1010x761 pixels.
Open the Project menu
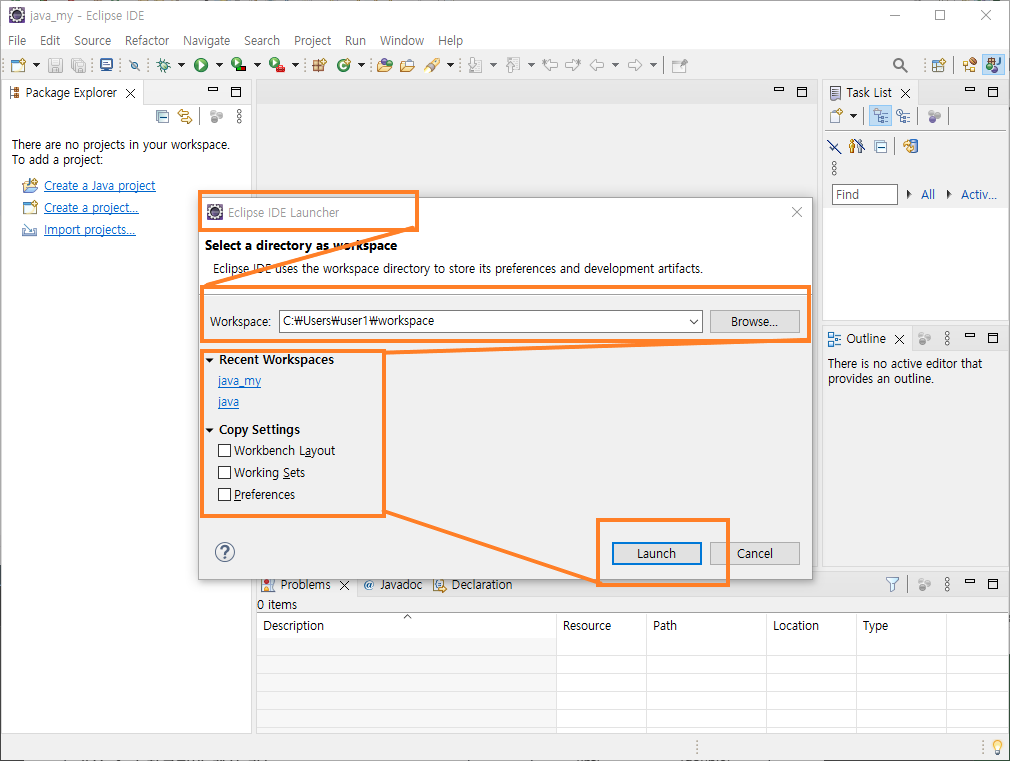[312, 41]
